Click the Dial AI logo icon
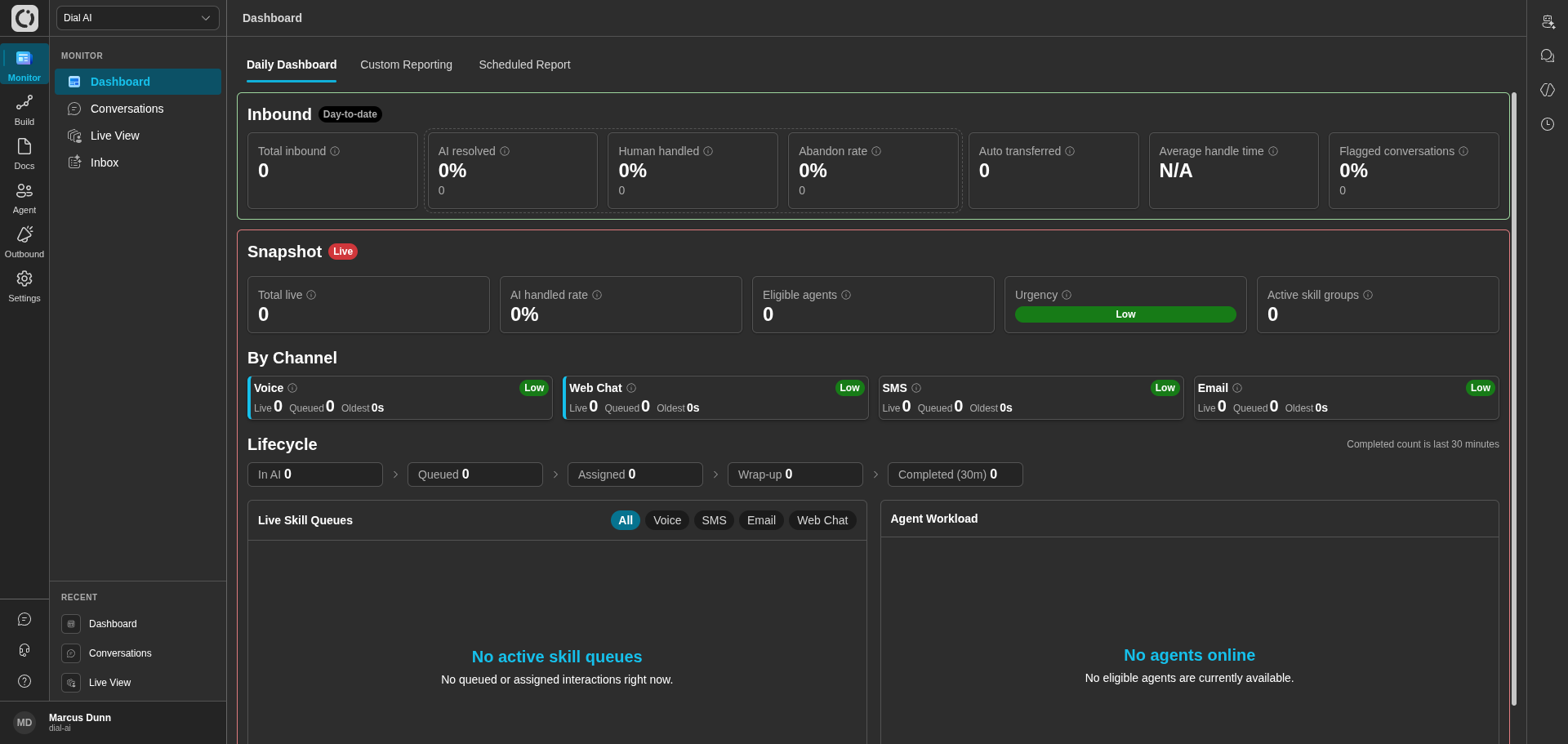 click(24, 18)
